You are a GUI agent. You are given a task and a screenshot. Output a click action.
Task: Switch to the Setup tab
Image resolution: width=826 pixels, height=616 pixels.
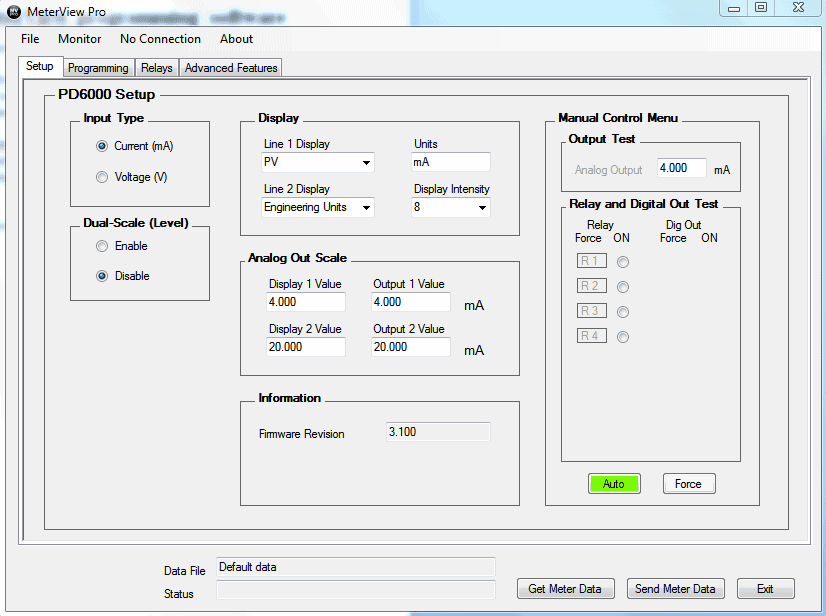coord(40,66)
